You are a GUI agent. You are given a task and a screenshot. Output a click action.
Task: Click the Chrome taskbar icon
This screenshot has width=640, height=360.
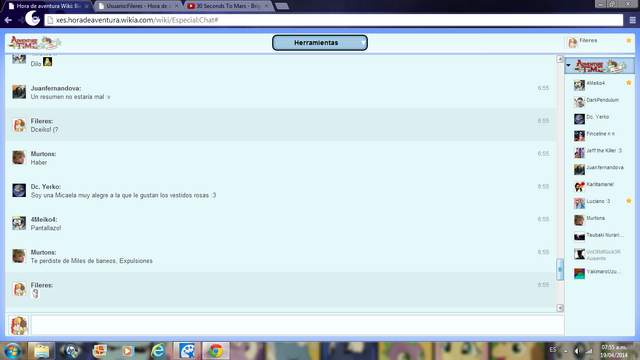[x=216, y=351]
